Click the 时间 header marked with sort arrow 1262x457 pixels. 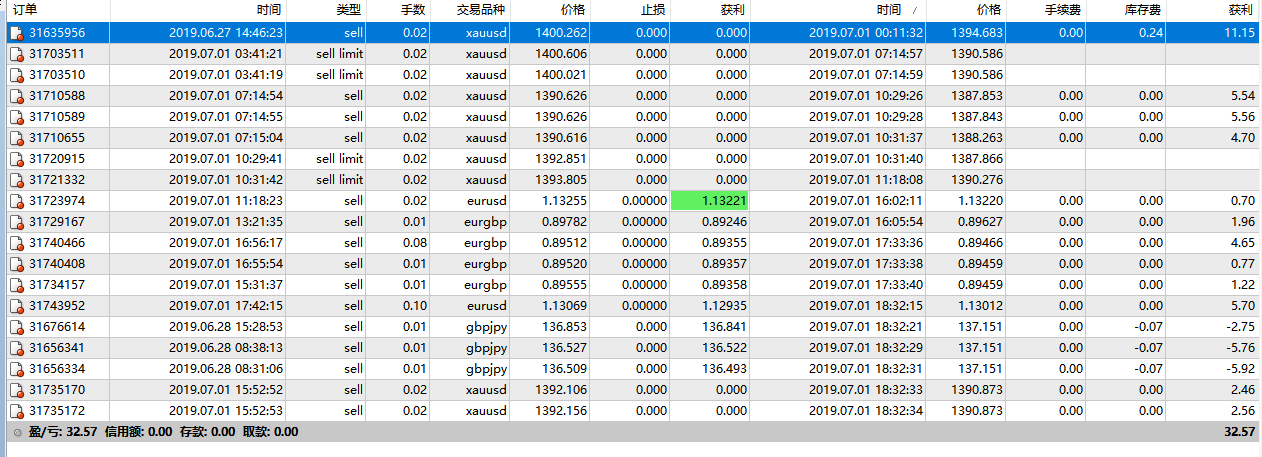(889, 10)
